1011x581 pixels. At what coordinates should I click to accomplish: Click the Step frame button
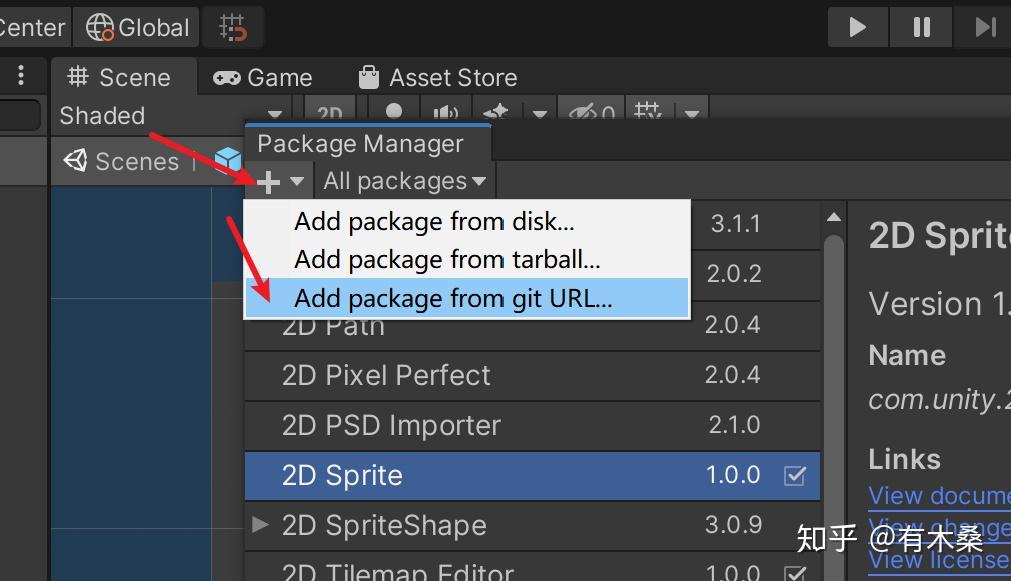(x=985, y=27)
